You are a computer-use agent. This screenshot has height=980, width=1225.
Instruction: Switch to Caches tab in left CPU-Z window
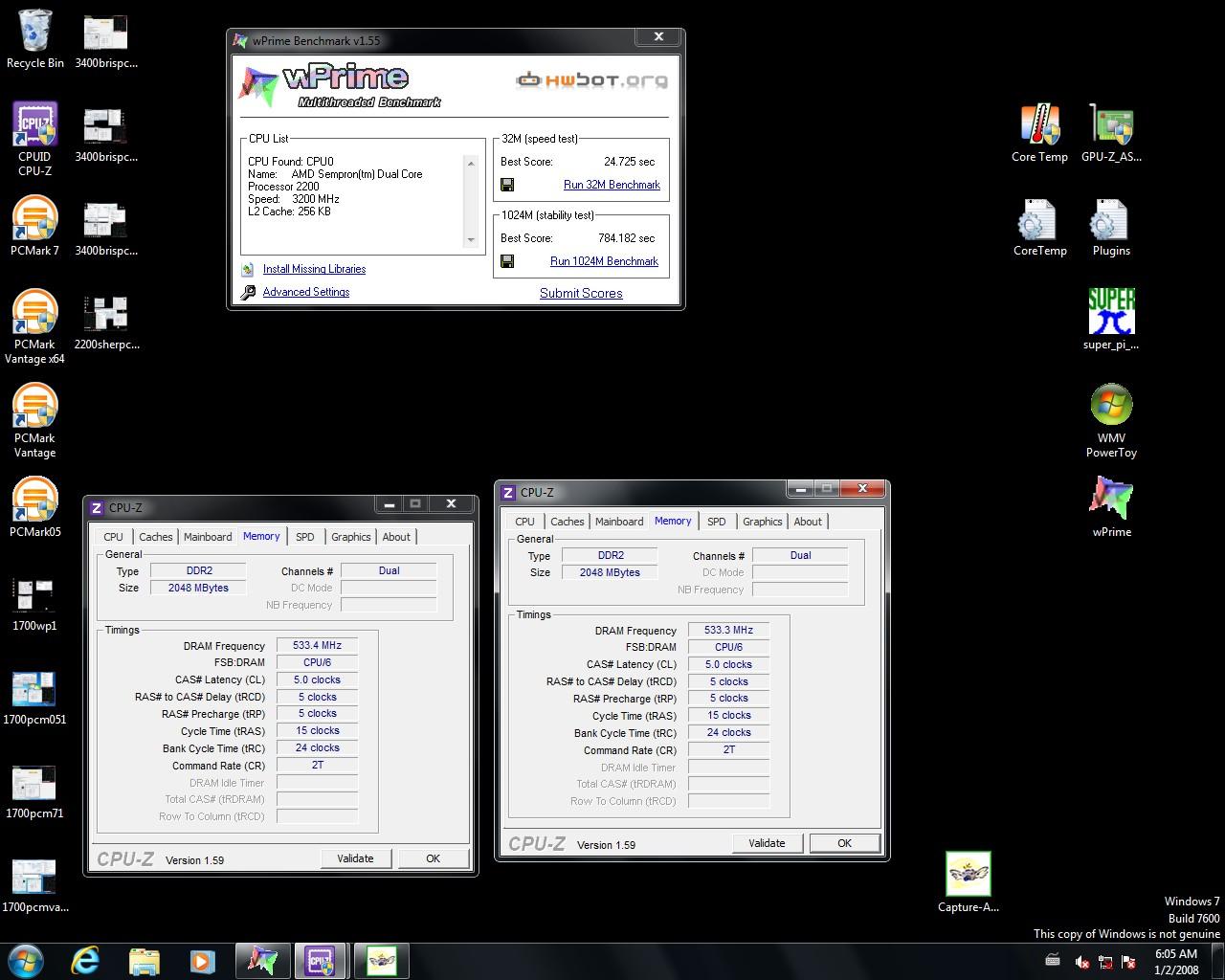(x=156, y=537)
